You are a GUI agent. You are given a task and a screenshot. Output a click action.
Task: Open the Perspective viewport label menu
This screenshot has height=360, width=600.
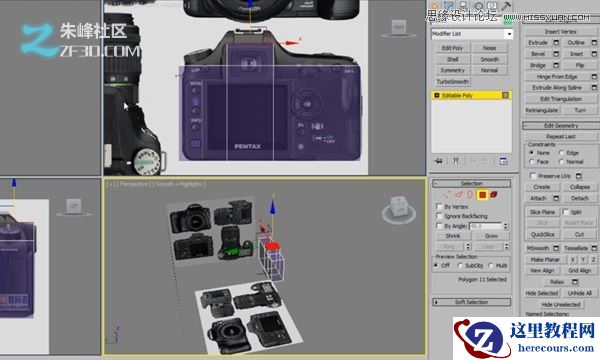tap(133, 184)
